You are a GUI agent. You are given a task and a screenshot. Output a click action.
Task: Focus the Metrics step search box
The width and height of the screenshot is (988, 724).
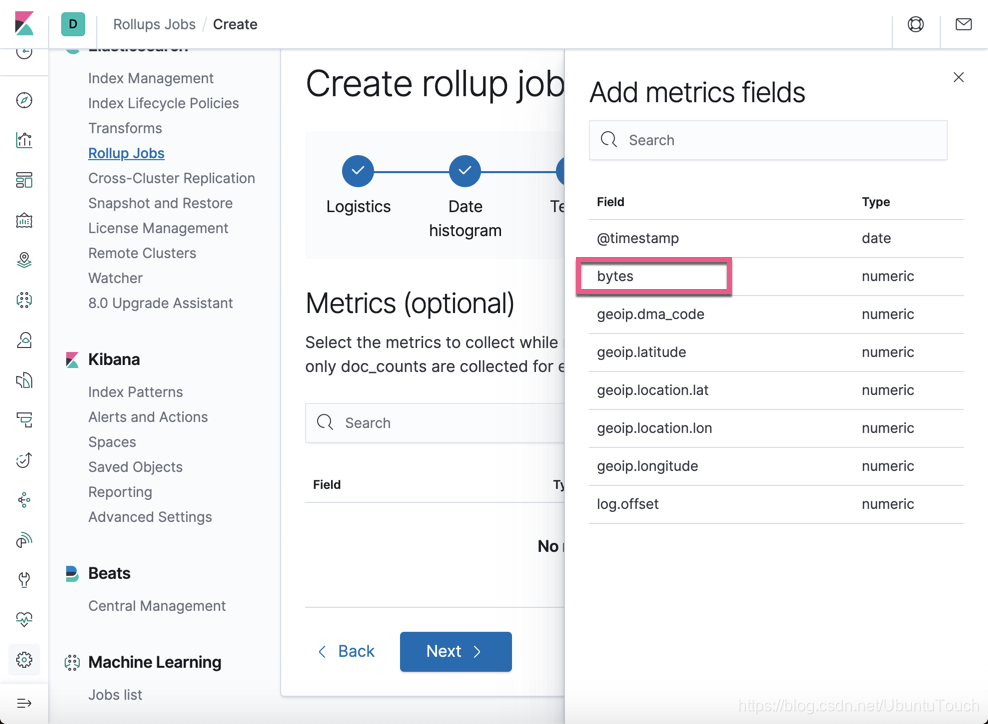(x=435, y=423)
